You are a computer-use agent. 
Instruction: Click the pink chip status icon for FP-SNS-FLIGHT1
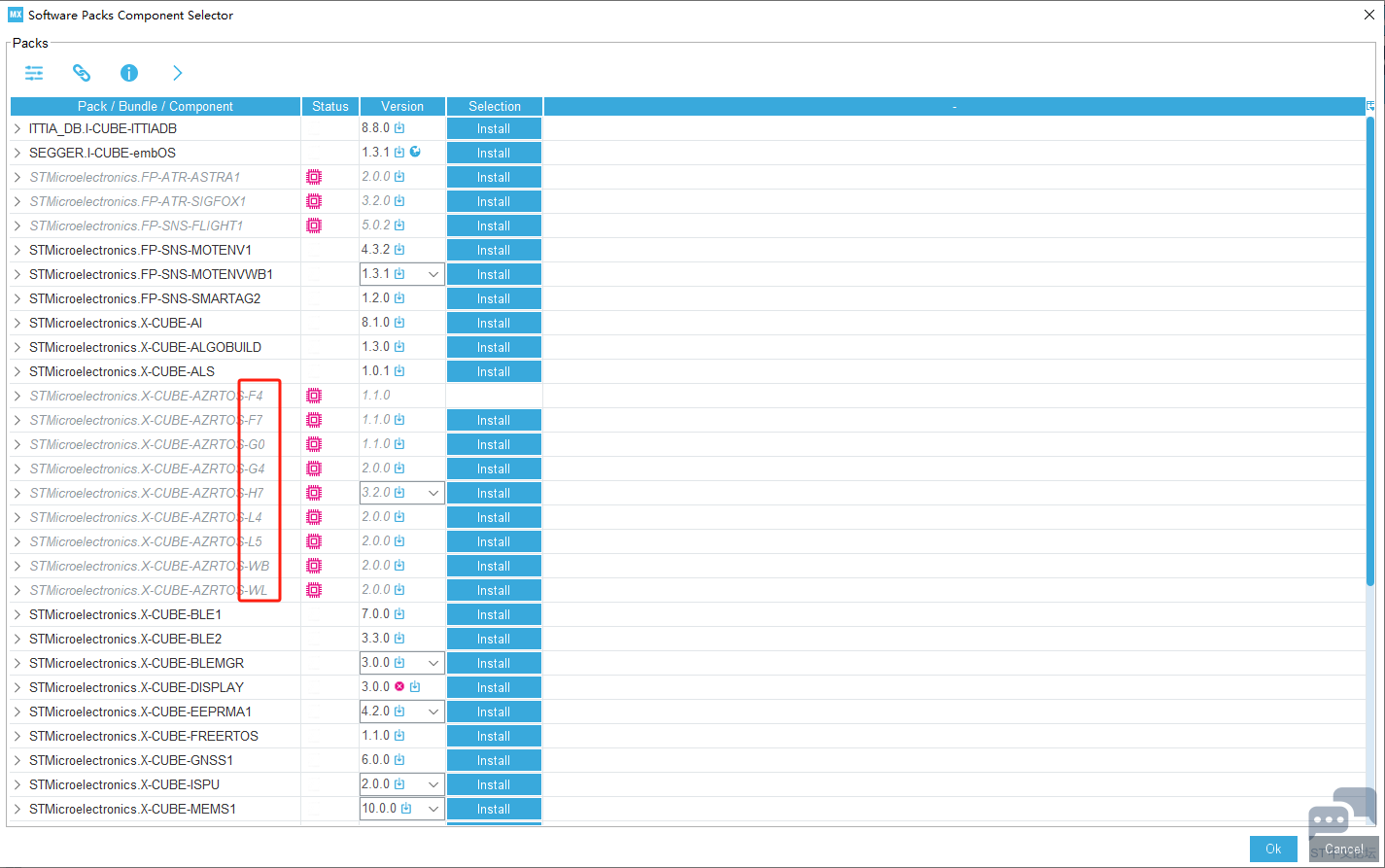point(314,226)
